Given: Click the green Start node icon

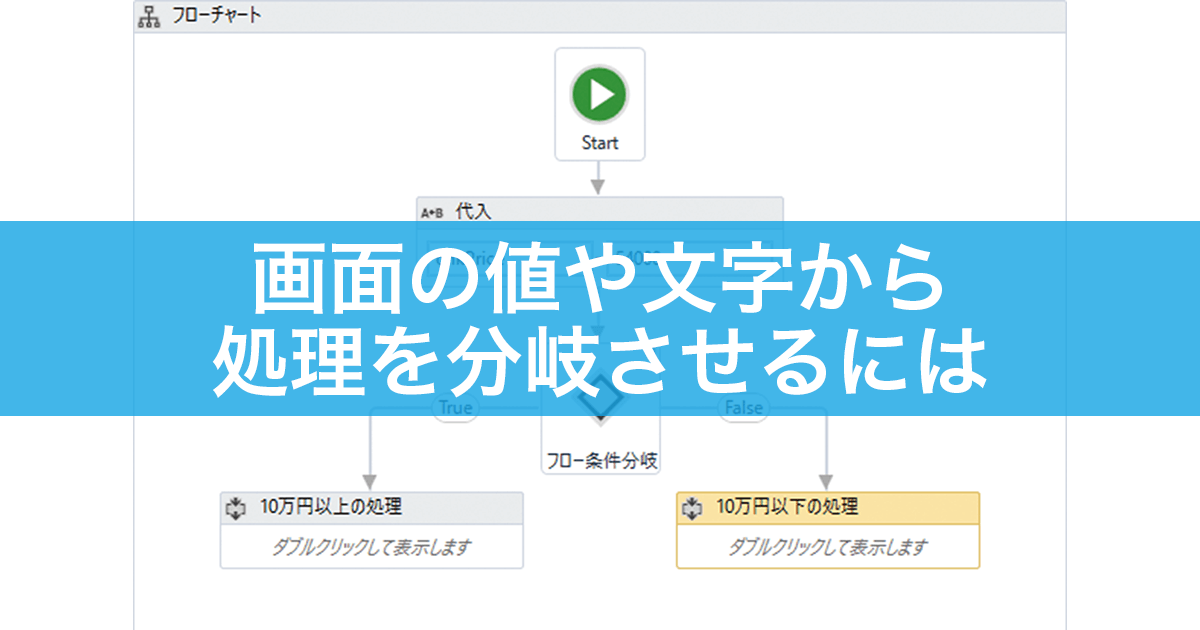Looking at the screenshot, I should pos(600,95).
